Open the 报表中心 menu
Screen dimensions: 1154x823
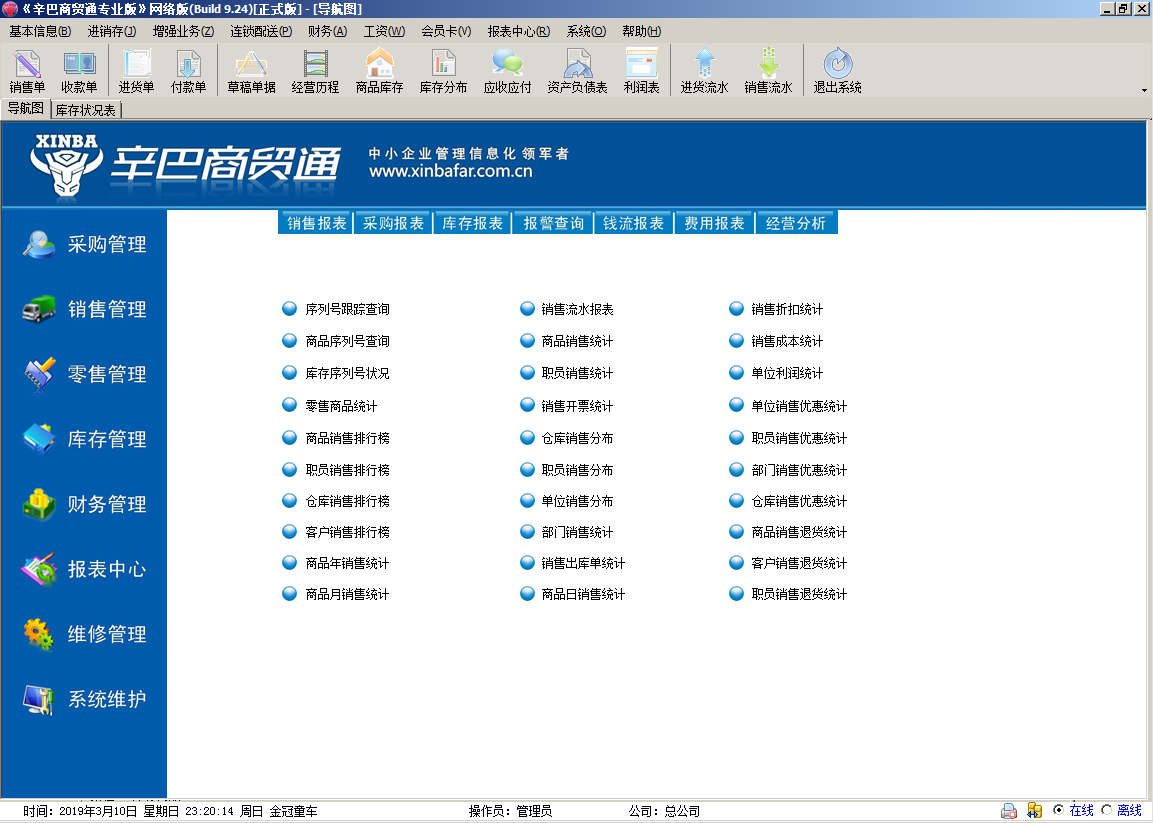(518, 31)
